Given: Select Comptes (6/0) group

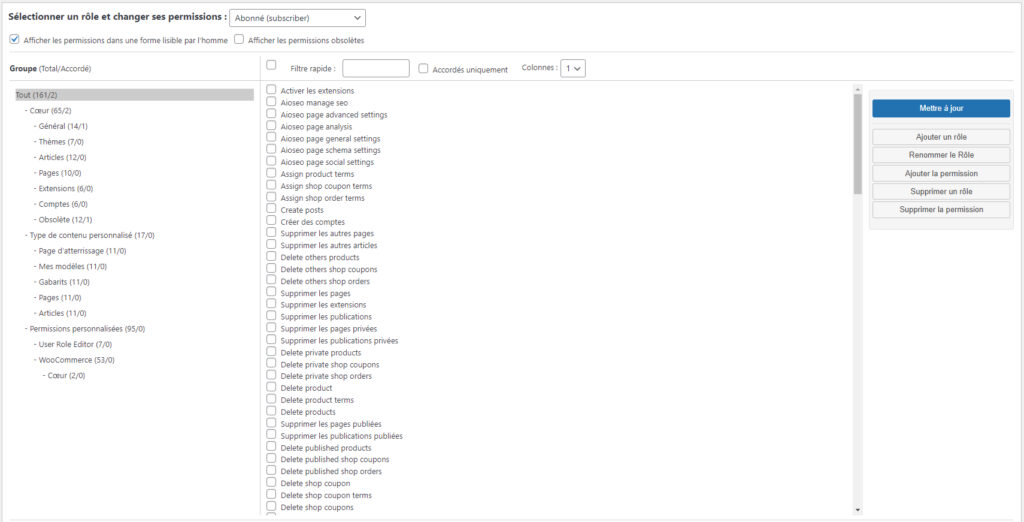Looking at the screenshot, I should 64,204.
